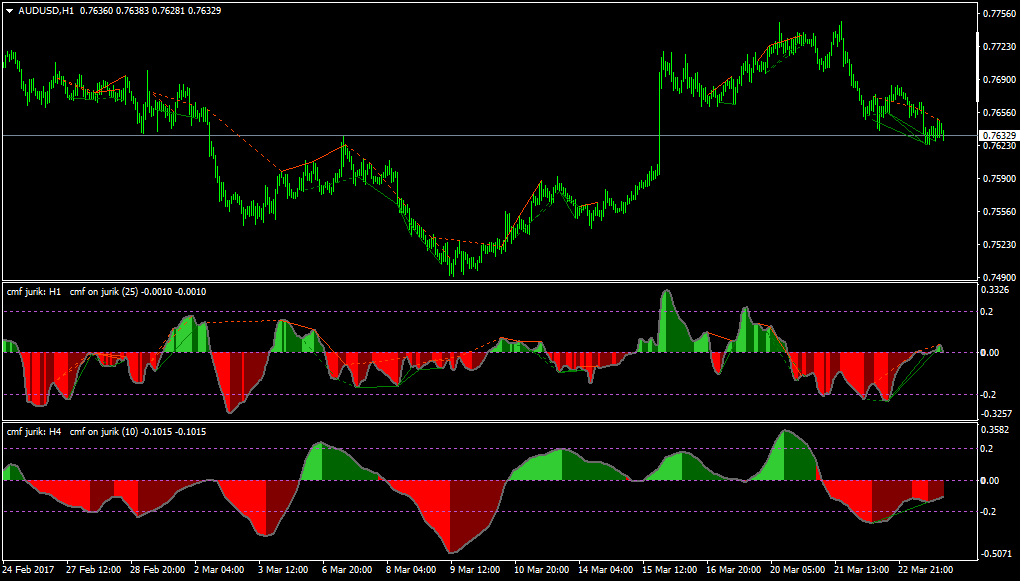Click the horizontal bid price line
Image resolution: width=1020 pixels, height=581 pixels.
pos(490,135)
